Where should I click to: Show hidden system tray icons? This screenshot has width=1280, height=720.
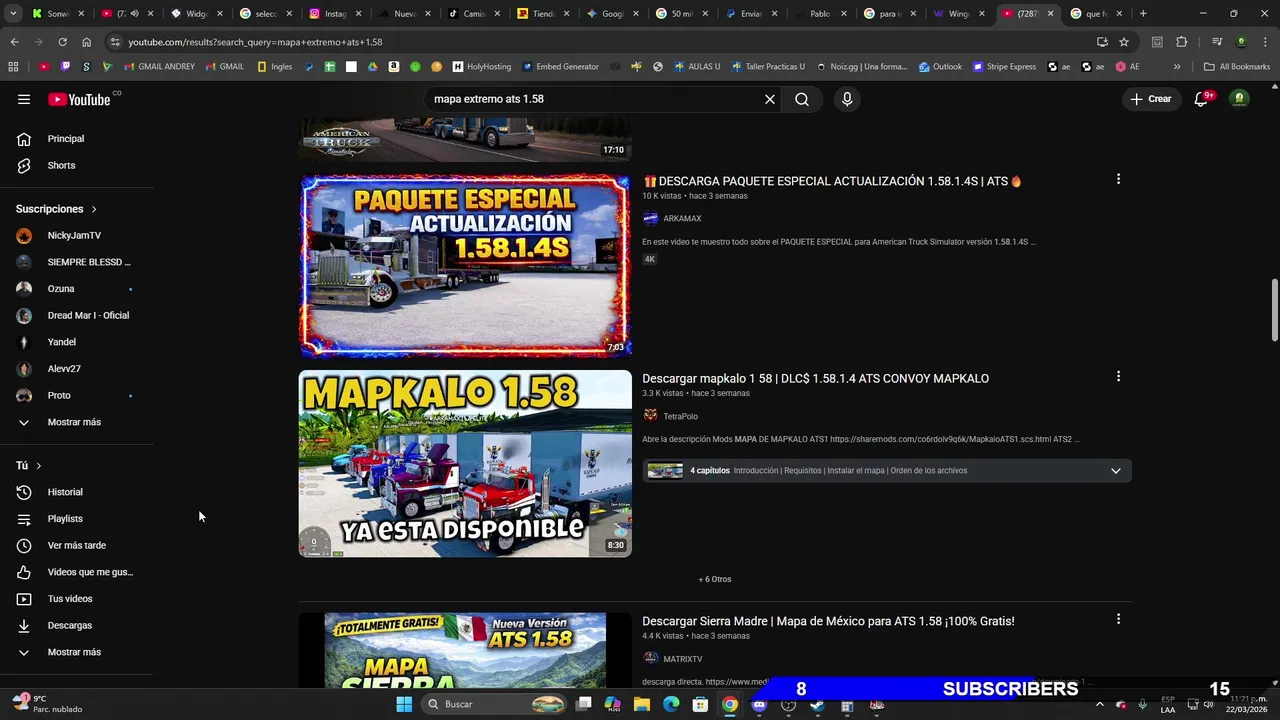1099,704
